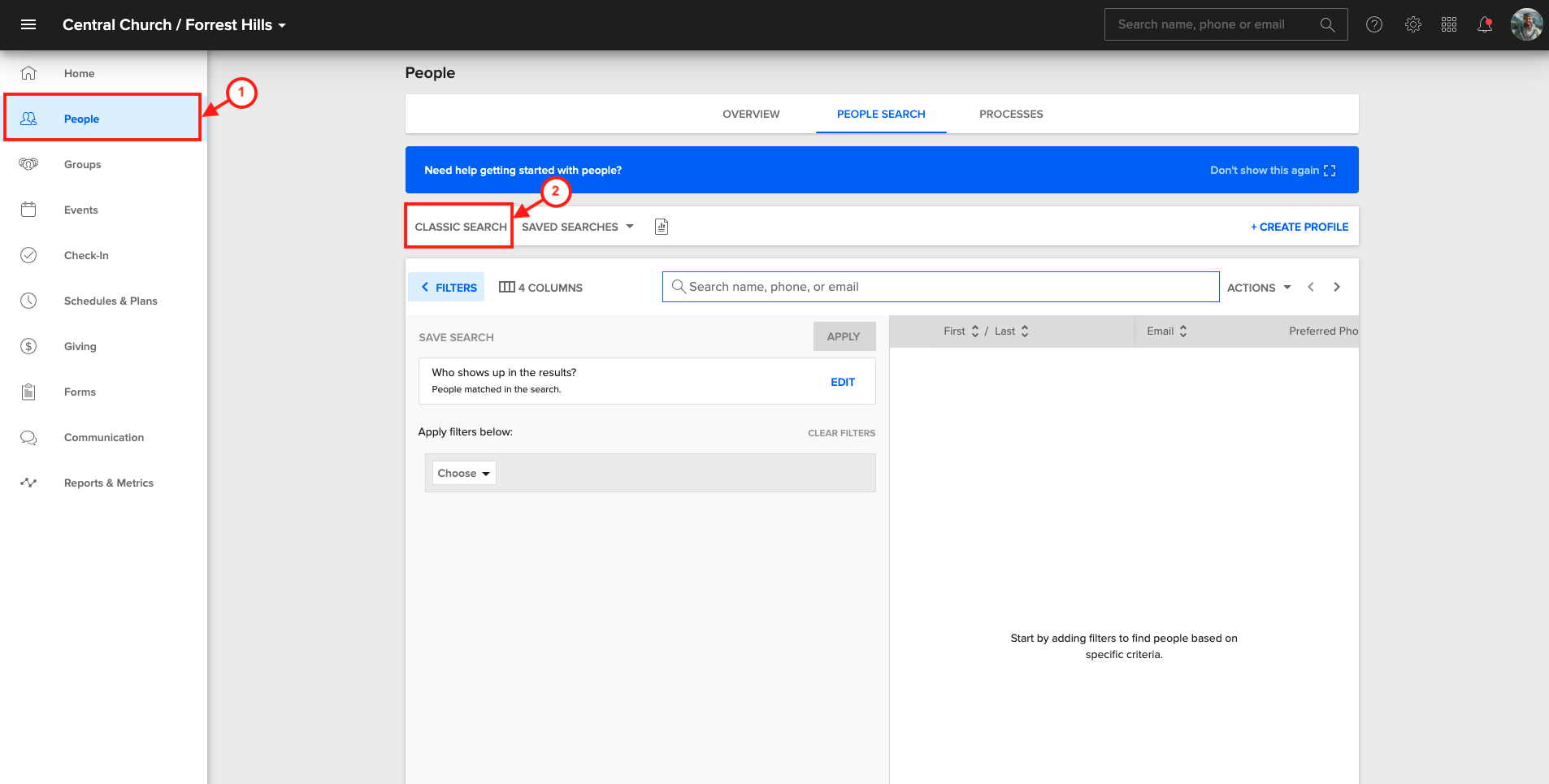Collapse the Filters panel with the chevron
This screenshot has width=1549, height=784.
click(425, 287)
